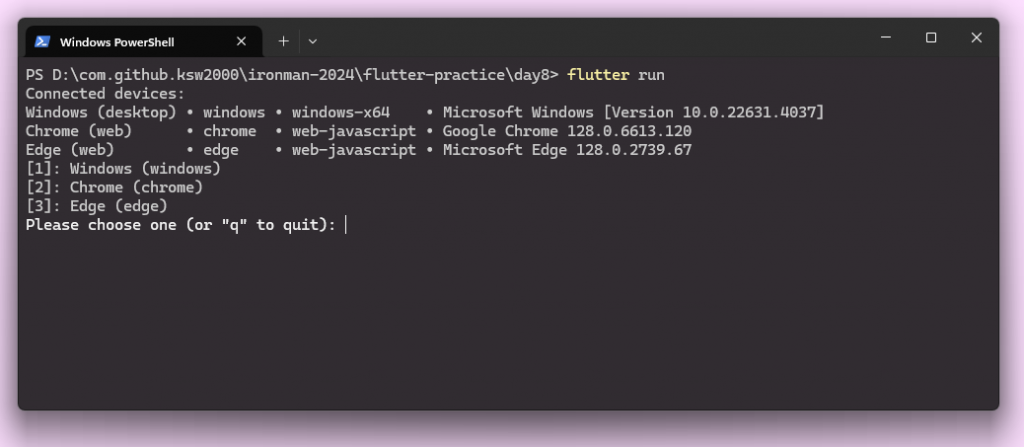Click the blank terminal area below the prompt

pos(509,320)
